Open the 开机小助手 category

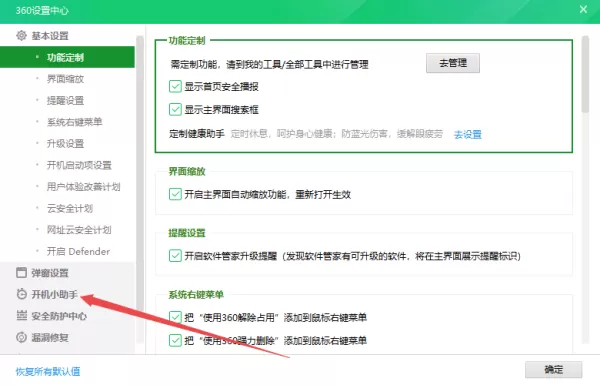pyautogui.click(x=54, y=294)
